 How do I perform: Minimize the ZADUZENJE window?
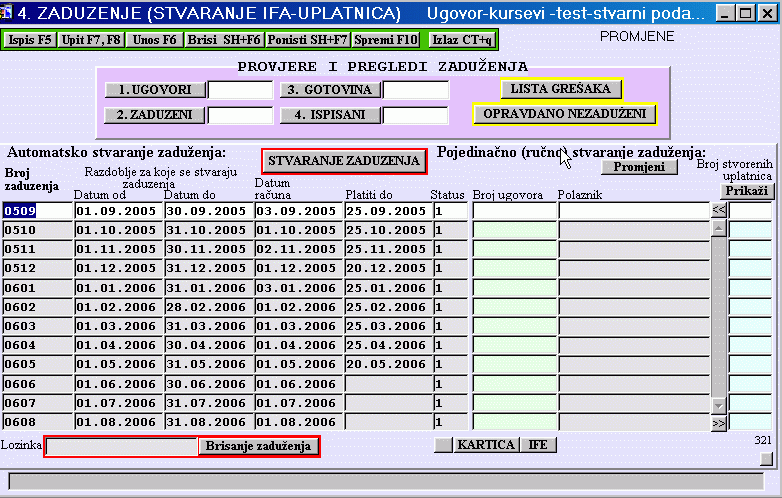725,13
